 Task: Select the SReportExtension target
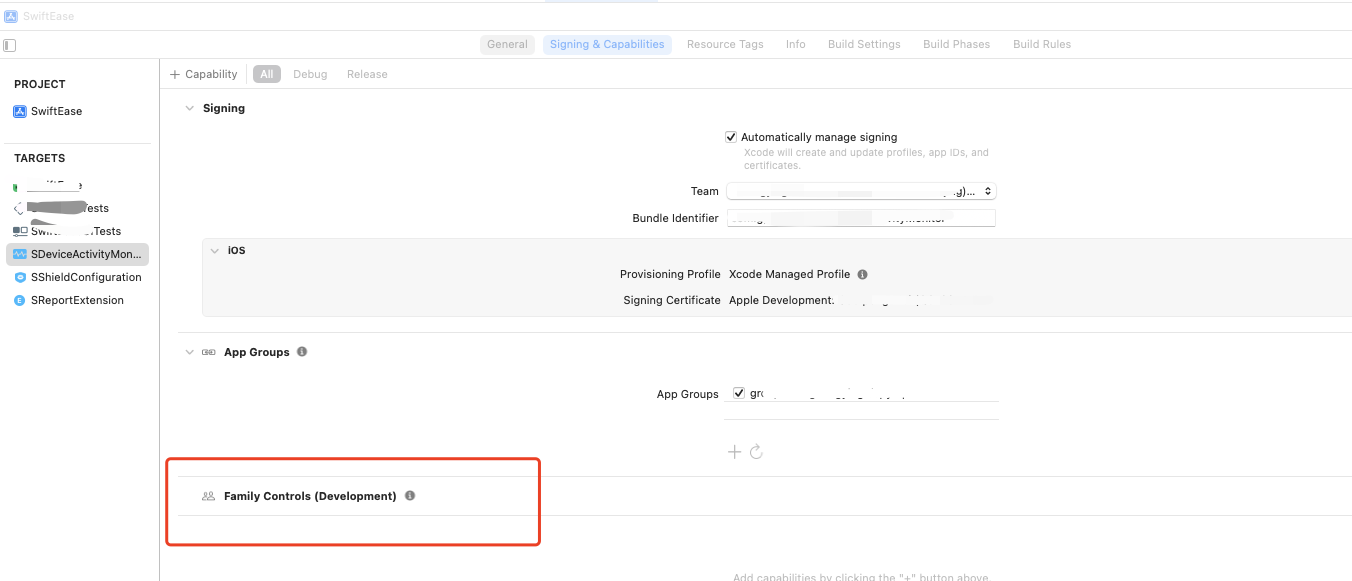(x=77, y=300)
